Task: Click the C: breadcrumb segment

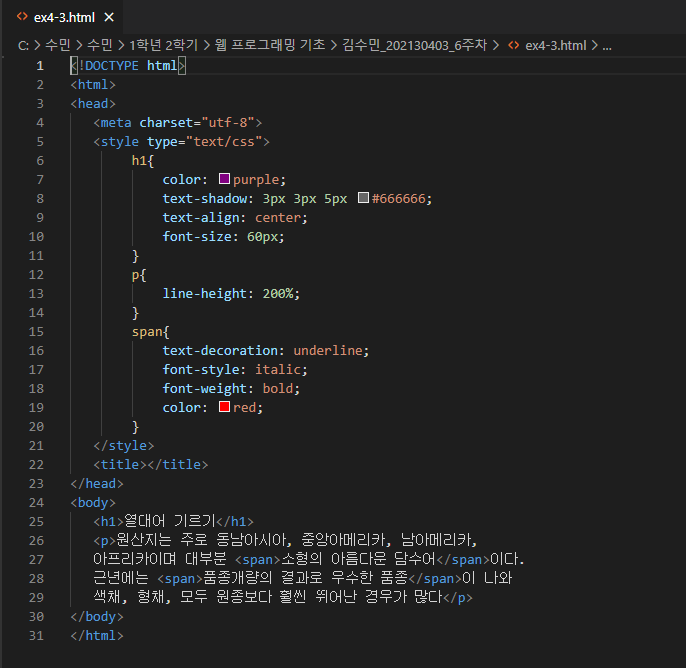Action: 23,45
